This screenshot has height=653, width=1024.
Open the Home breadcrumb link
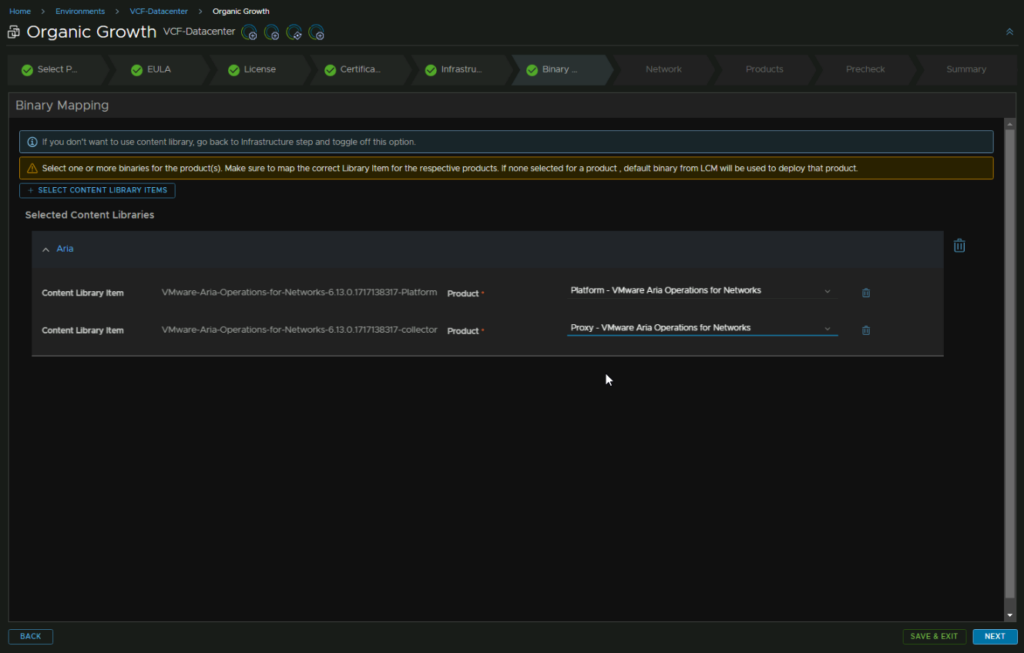[20, 11]
